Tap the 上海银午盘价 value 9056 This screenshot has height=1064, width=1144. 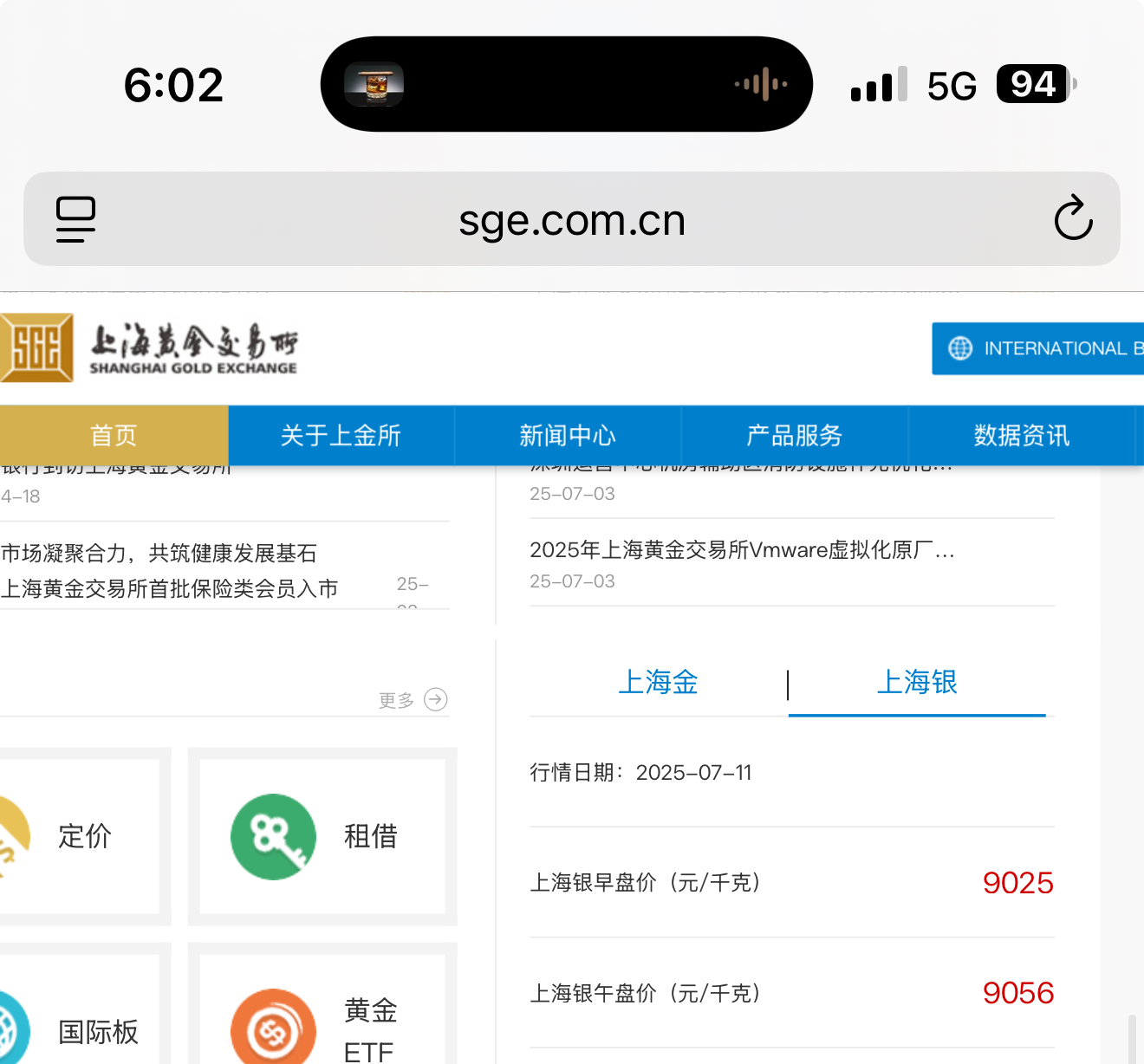[x=1018, y=993]
